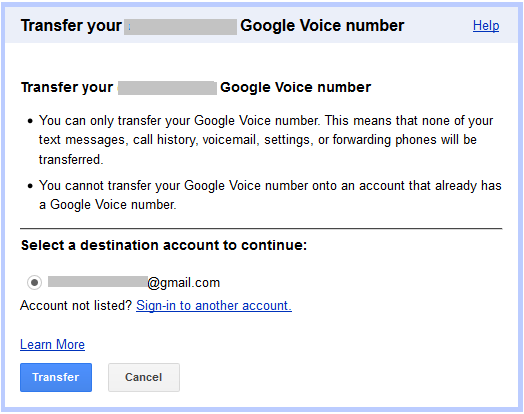Screen dimensions: 524x414
Task: Dismiss the dialog using Cancel button
Action: [x=144, y=377]
